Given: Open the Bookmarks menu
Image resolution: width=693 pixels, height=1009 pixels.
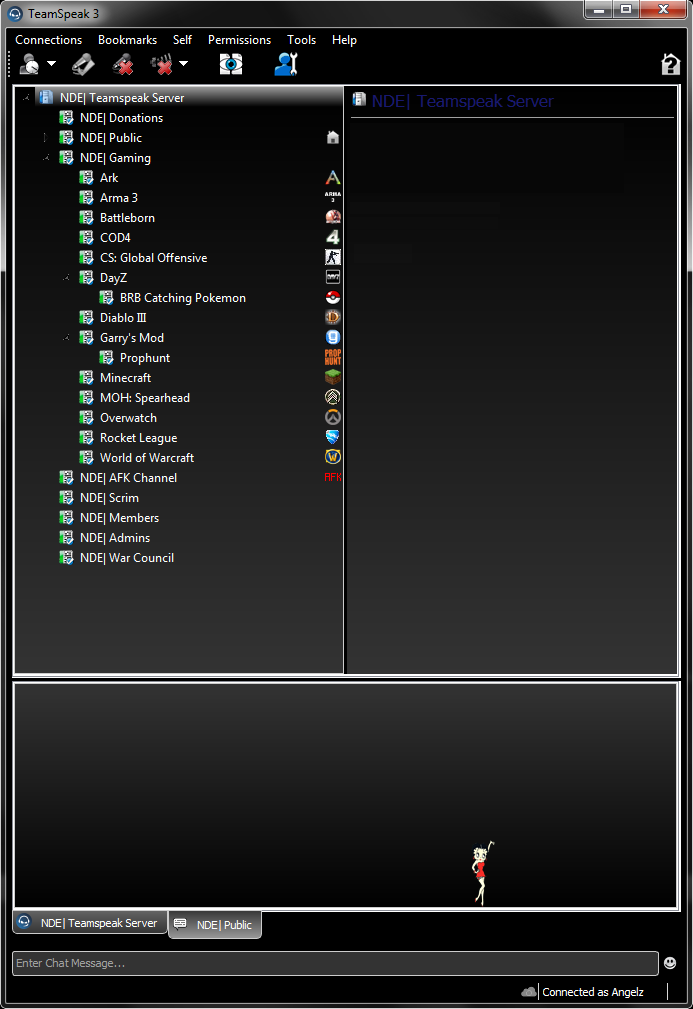Looking at the screenshot, I should click(127, 40).
